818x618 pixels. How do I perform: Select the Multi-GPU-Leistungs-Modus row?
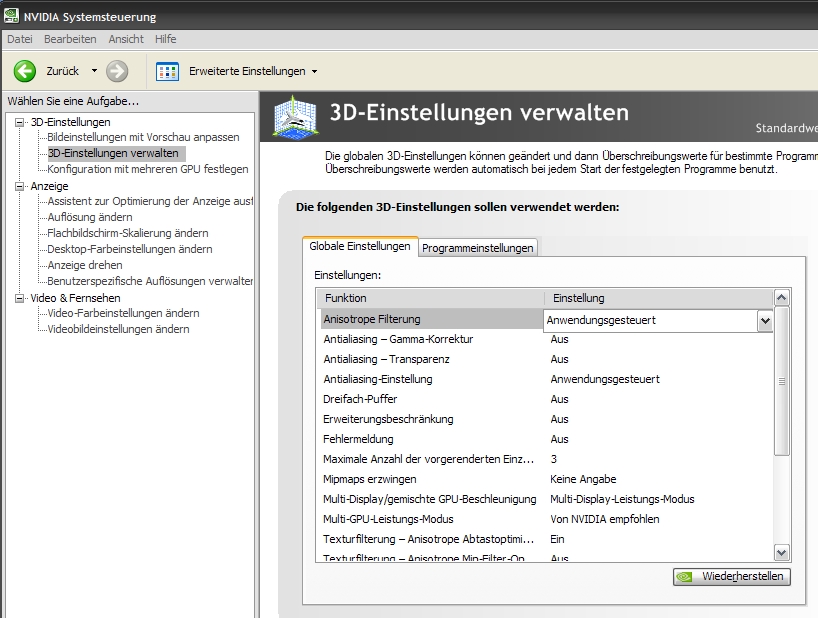point(546,519)
